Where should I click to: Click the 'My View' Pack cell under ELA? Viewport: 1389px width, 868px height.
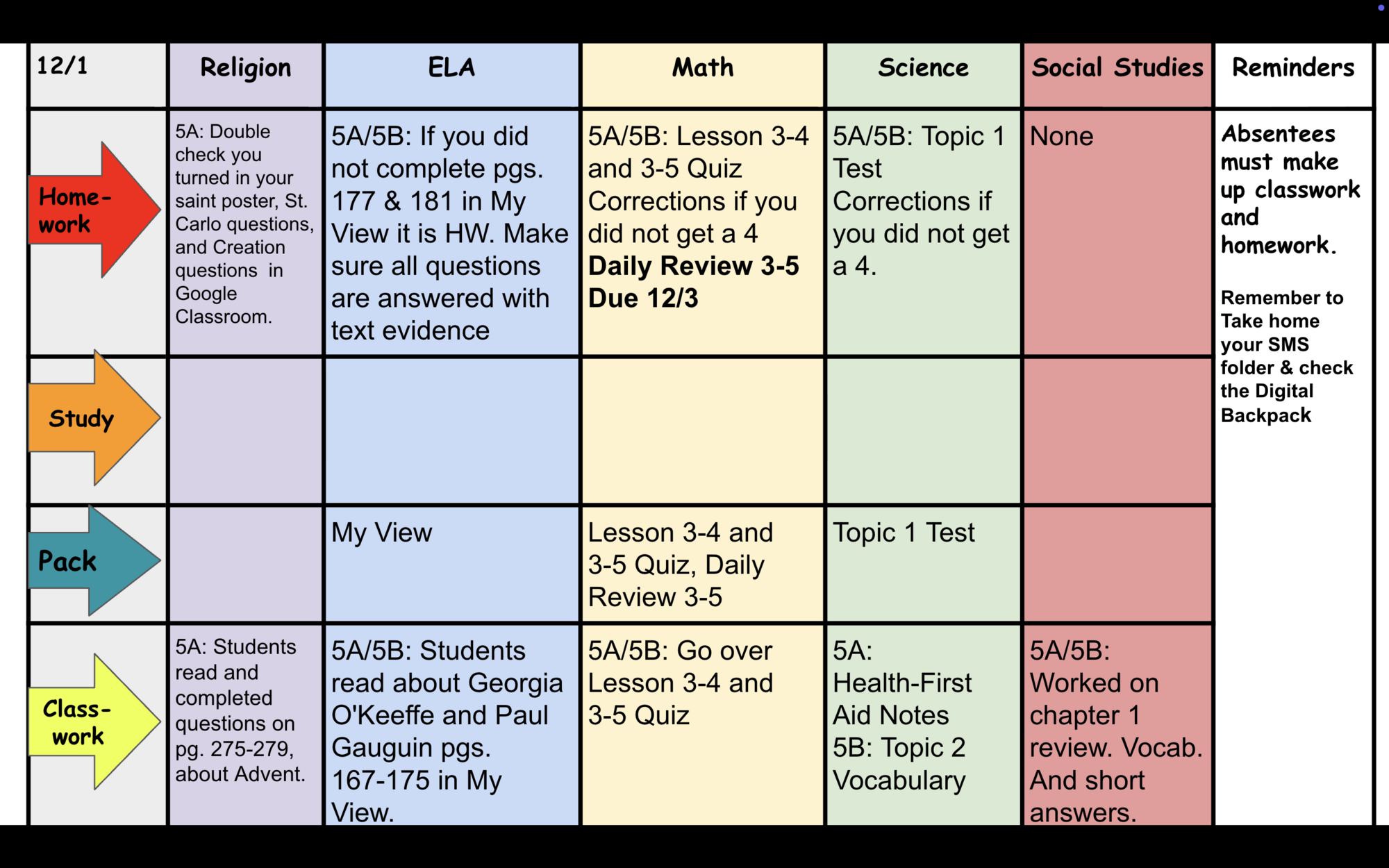(x=381, y=533)
